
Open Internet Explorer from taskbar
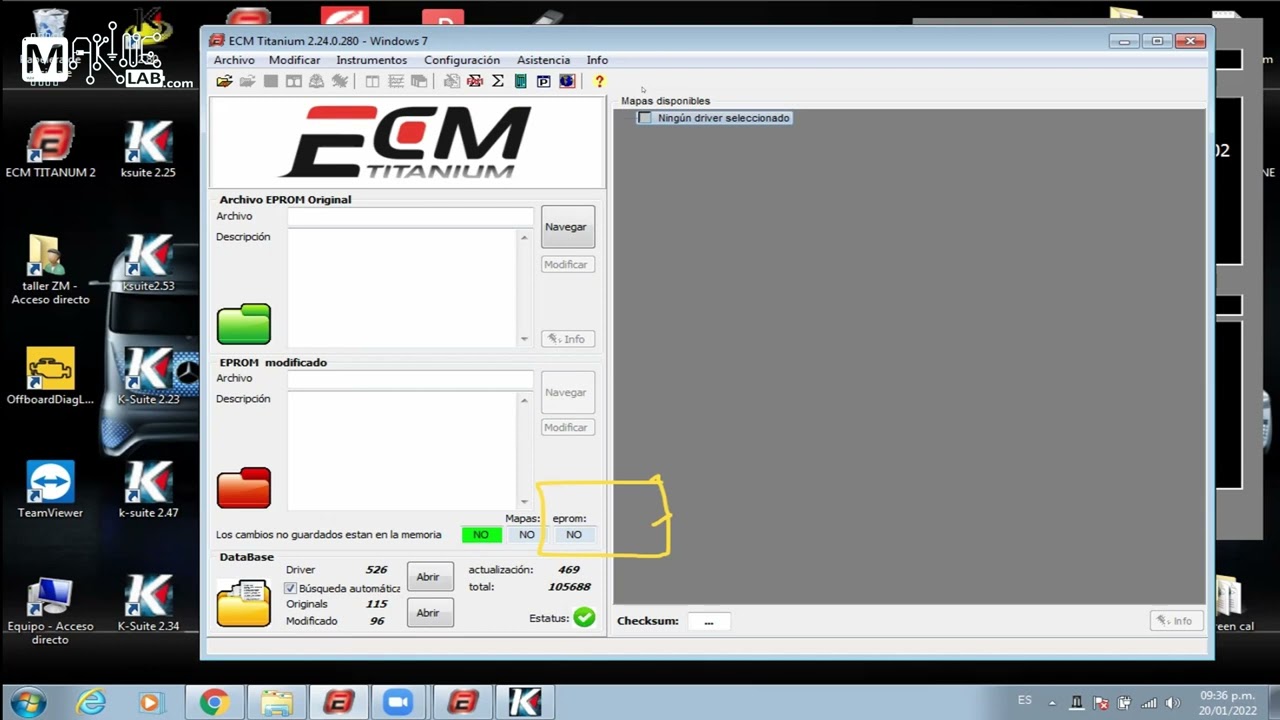click(91, 702)
